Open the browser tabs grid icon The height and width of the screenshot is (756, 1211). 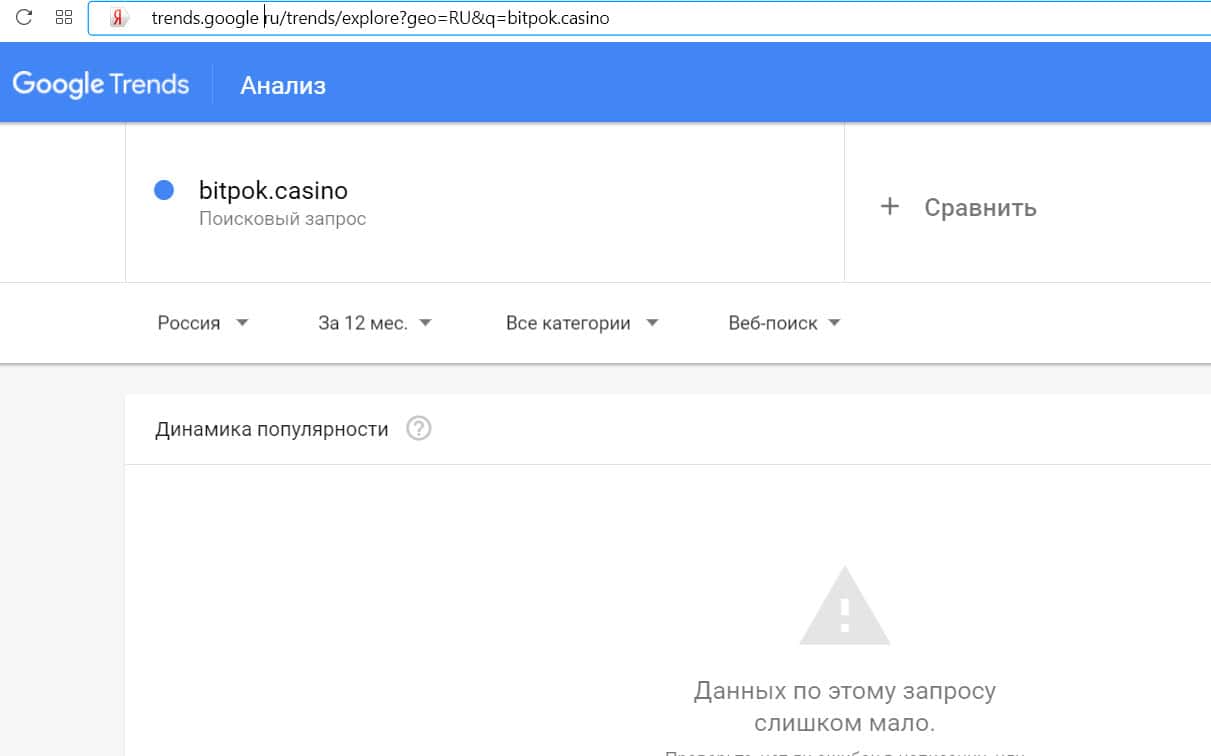[x=64, y=17]
